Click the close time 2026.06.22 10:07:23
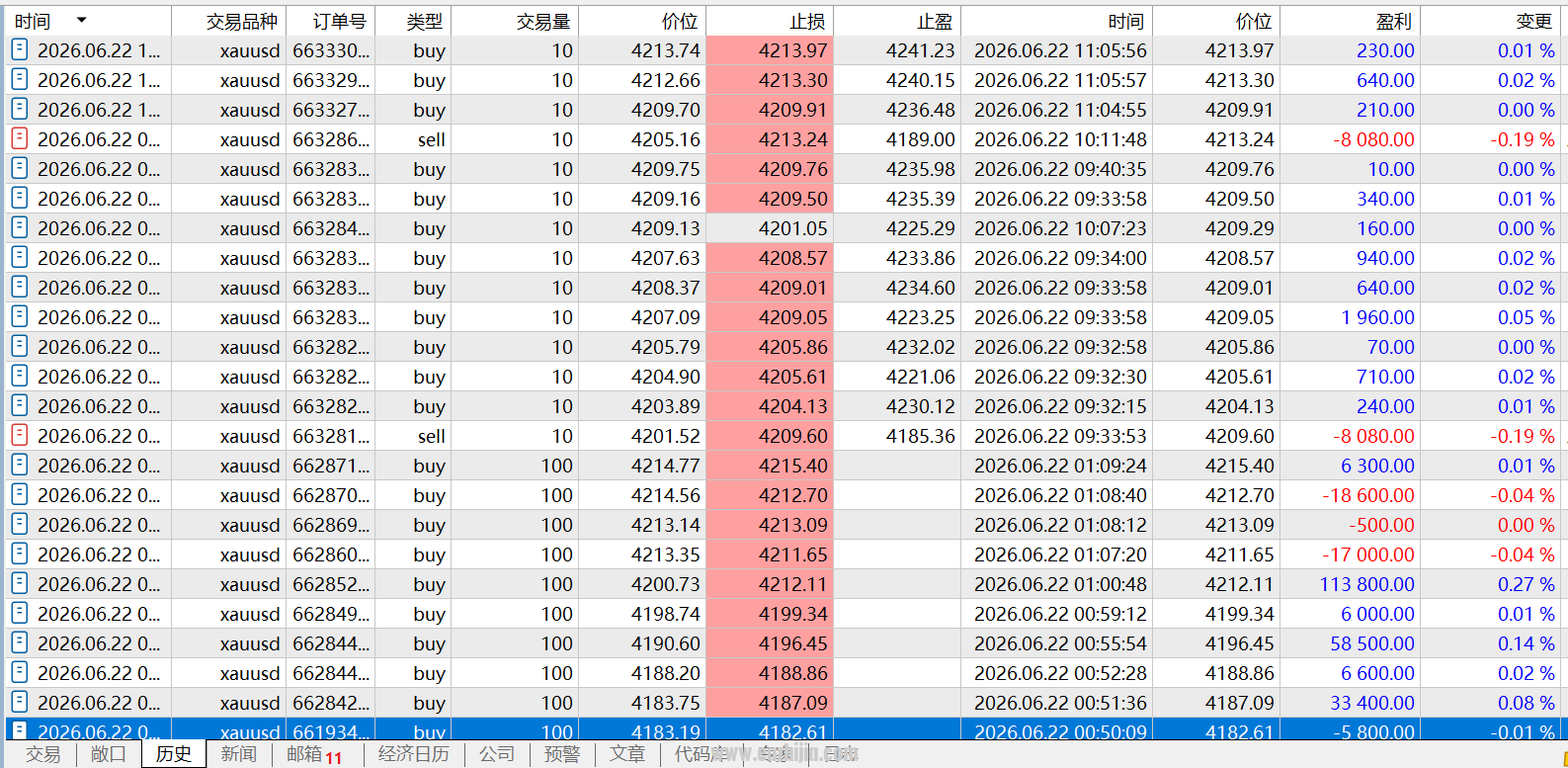The image size is (1568, 768). pyautogui.click(x=1060, y=228)
